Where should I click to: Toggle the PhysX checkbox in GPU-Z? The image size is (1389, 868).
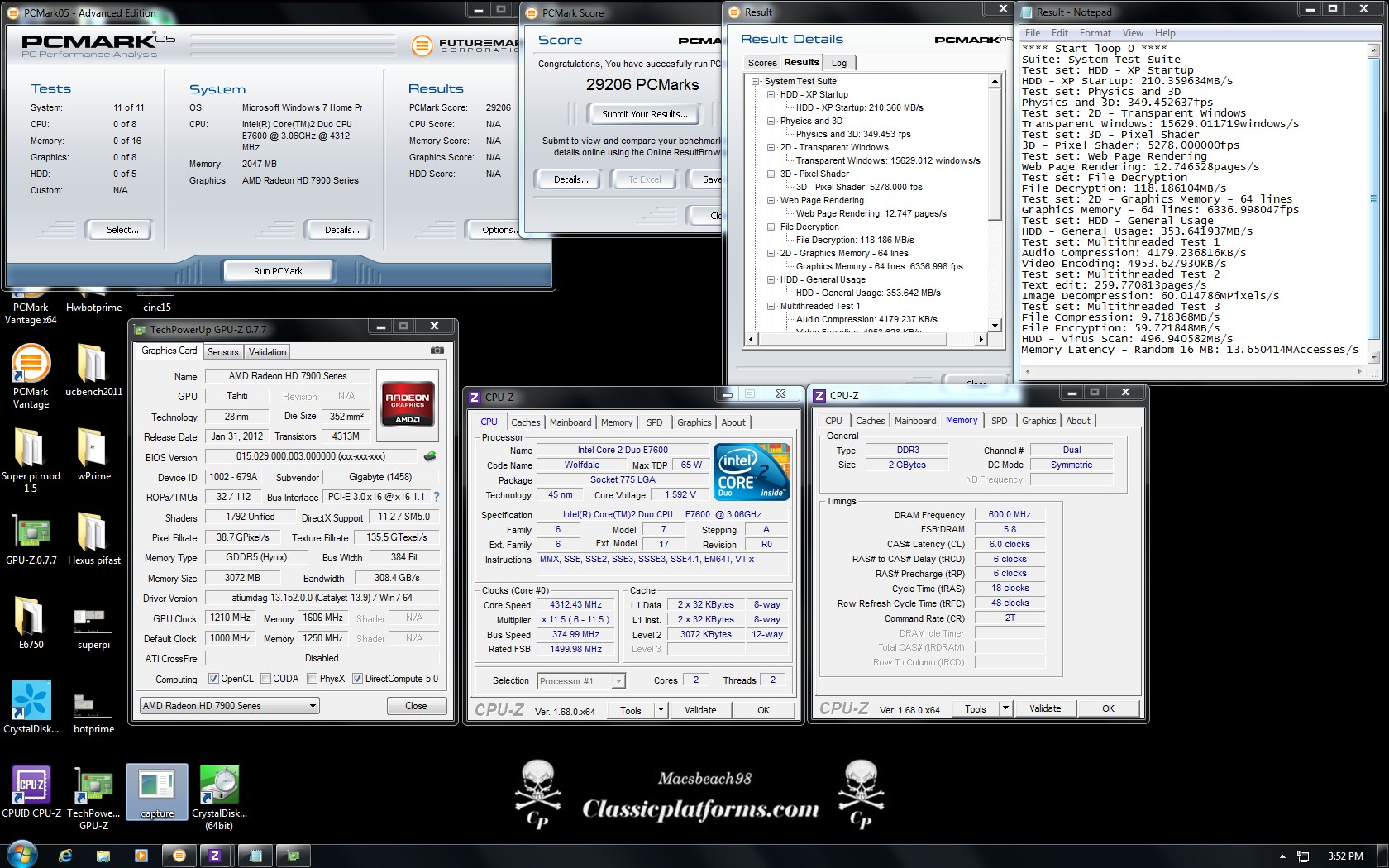pyautogui.click(x=312, y=679)
